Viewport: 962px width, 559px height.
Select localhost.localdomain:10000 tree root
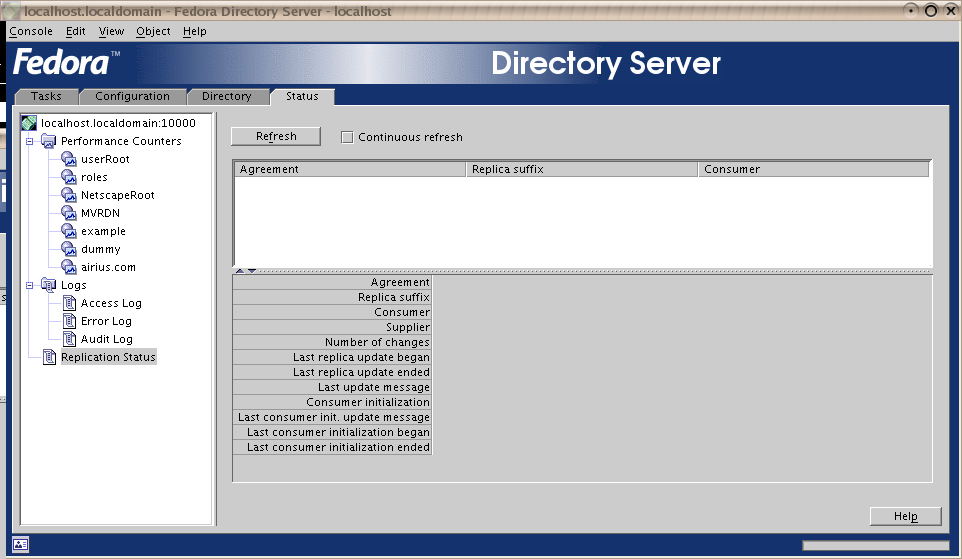click(x=118, y=123)
